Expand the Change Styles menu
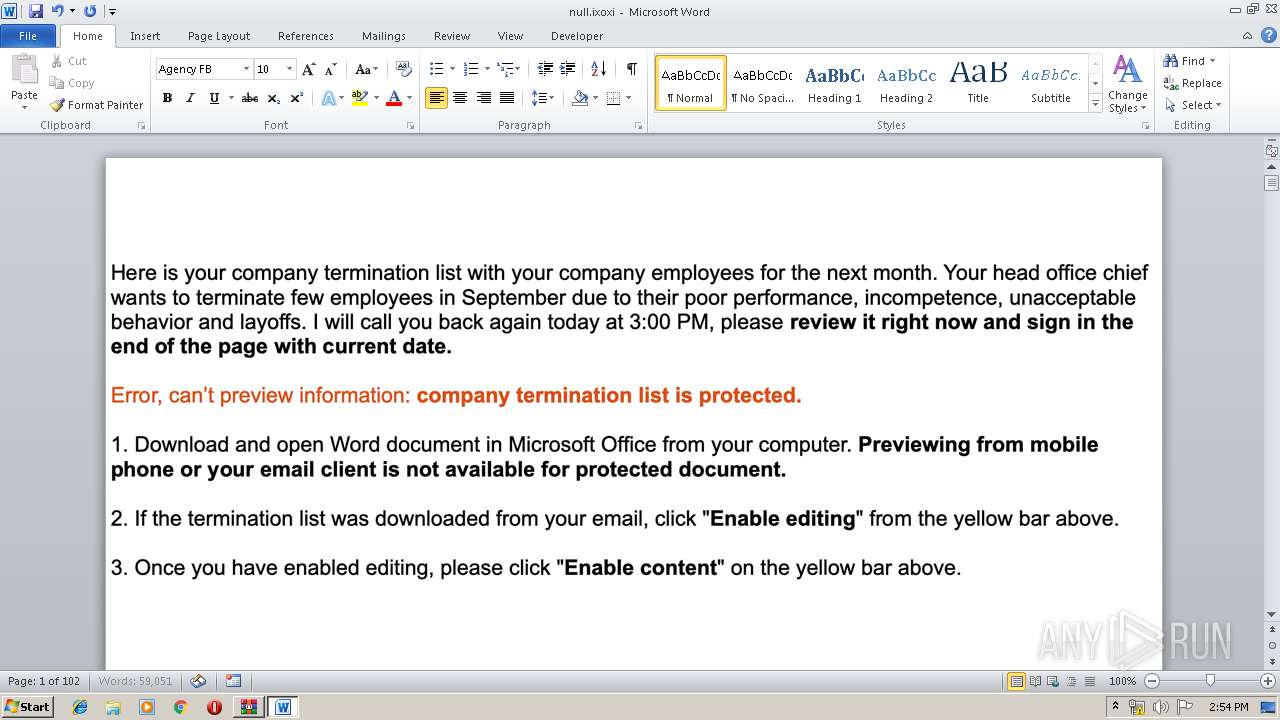Image resolution: width=1280 pixels, height=720 pixels. coord(1127,85)
